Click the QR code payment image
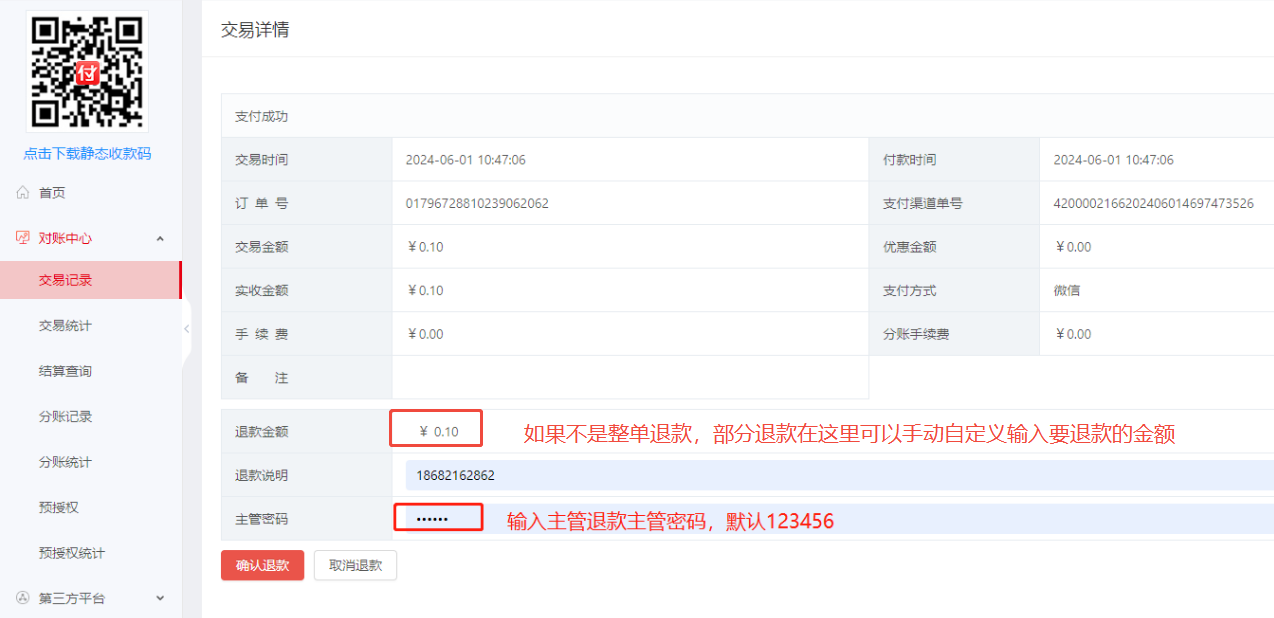The image size is (1274, 618). [x=87, y=71]
